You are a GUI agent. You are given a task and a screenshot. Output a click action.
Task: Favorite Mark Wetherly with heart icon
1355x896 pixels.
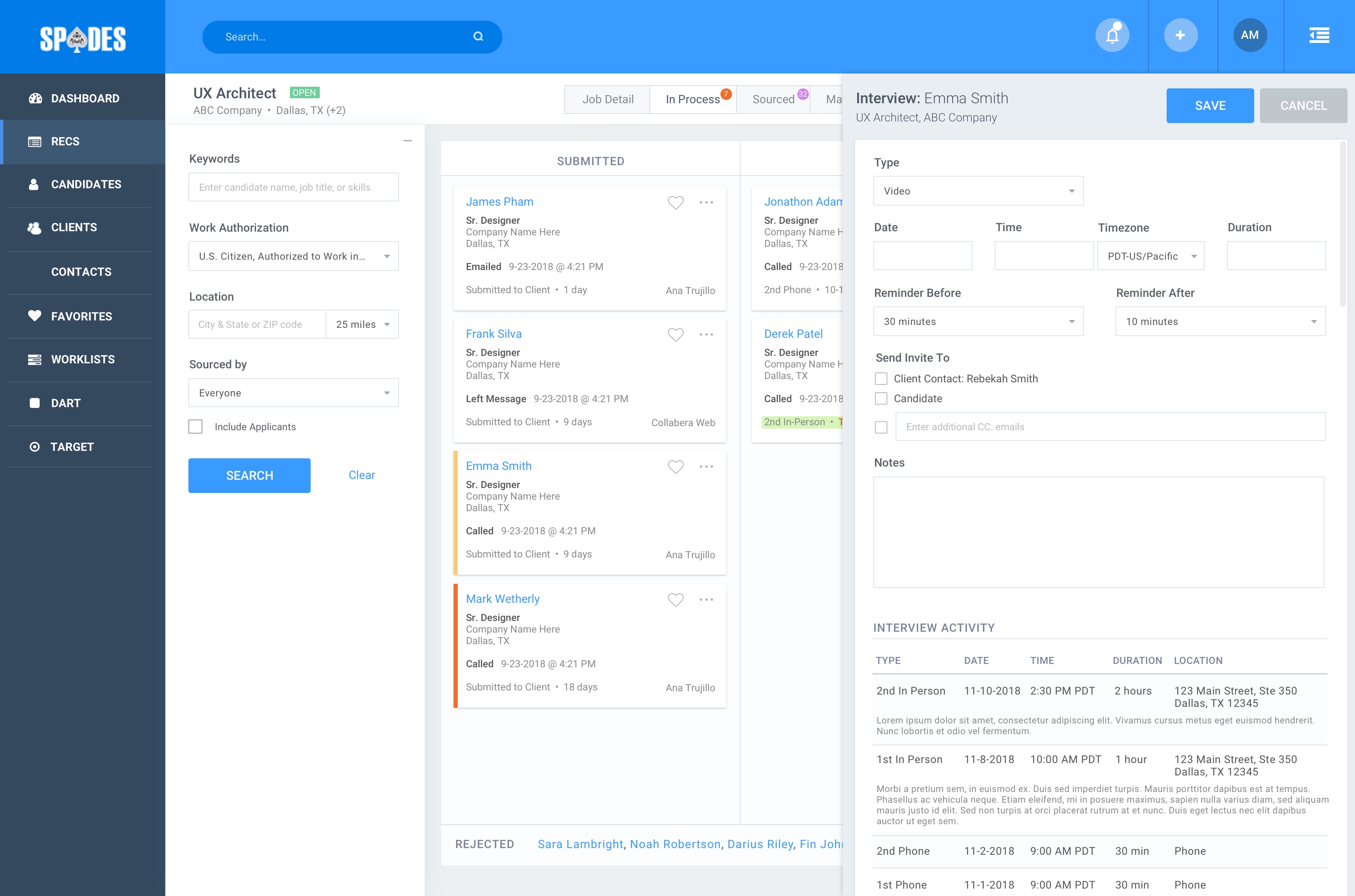(x=675, y=600)
